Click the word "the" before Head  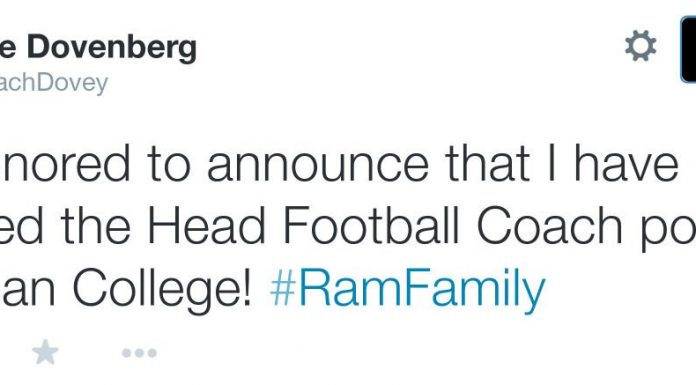pos(95,225)
